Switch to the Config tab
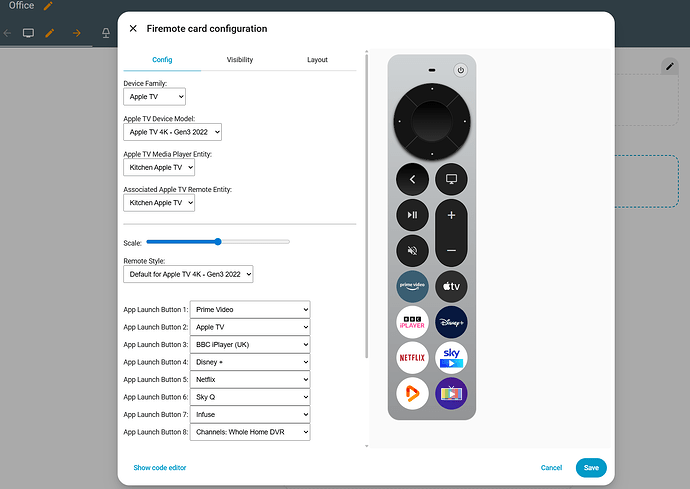Image resolution: width=690 pixels, height=489 pixels. pos(162,60)
